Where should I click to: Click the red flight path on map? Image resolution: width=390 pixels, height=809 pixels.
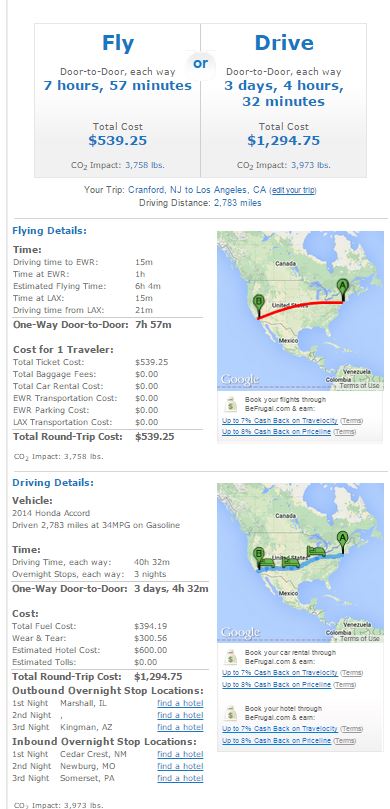coord(299,306)
